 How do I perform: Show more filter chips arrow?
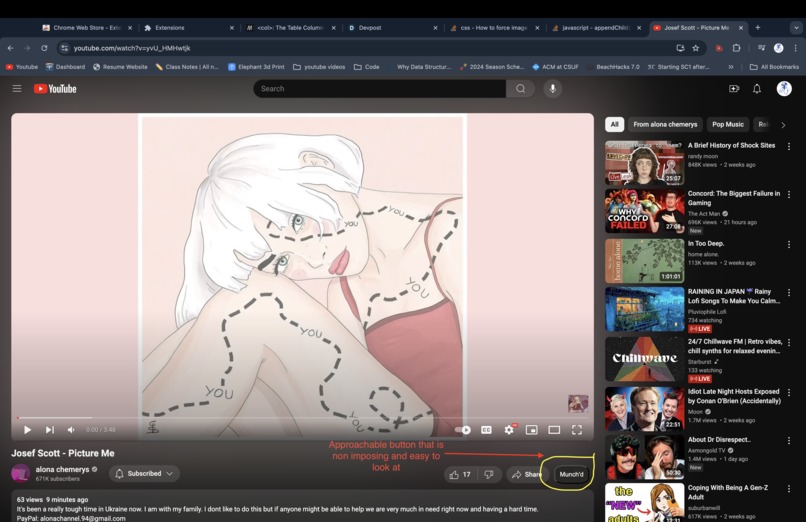[x=783, y=125]
